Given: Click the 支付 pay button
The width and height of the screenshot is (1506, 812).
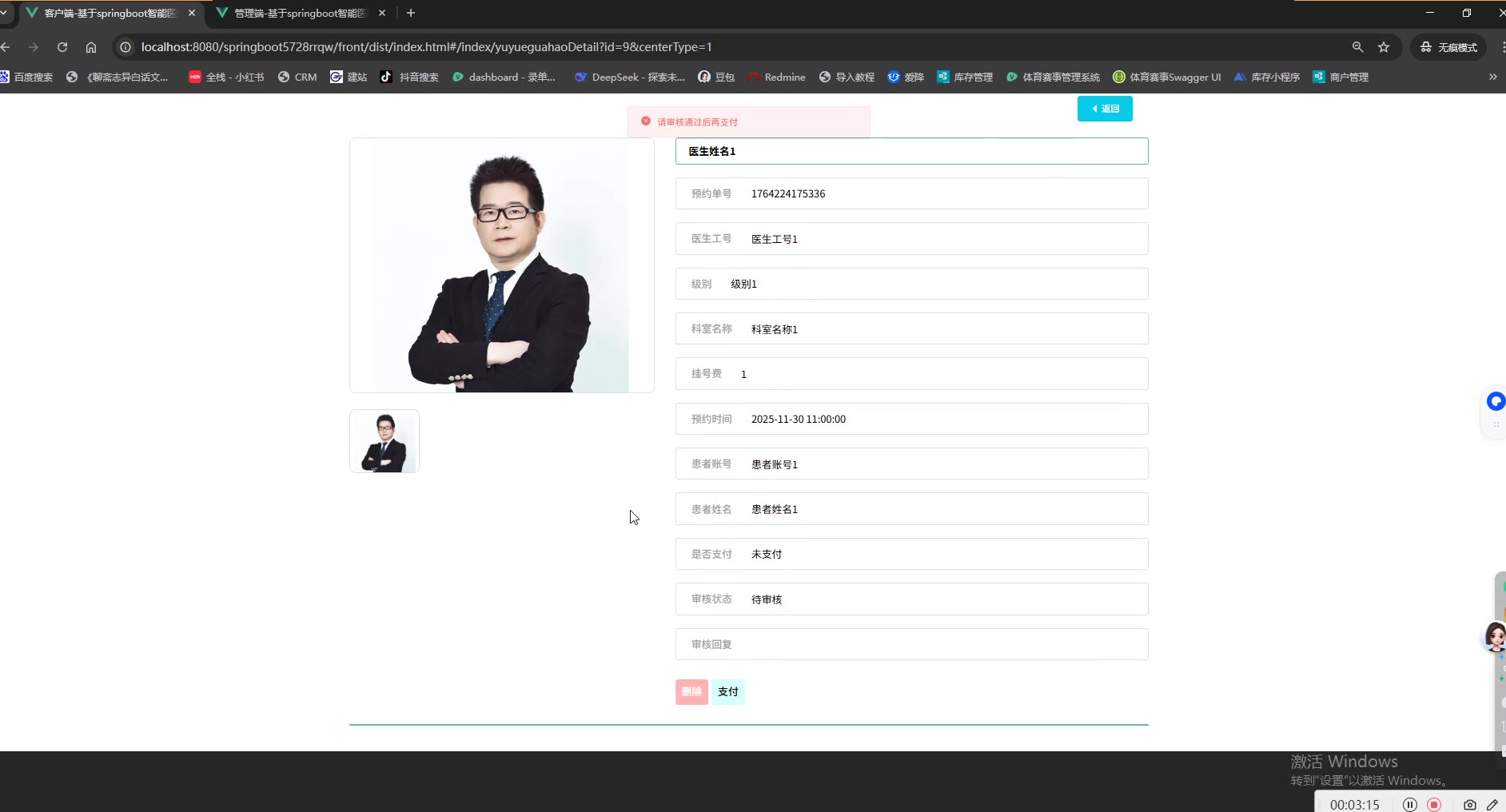Looking at the screenshot, I should (727, 692).
